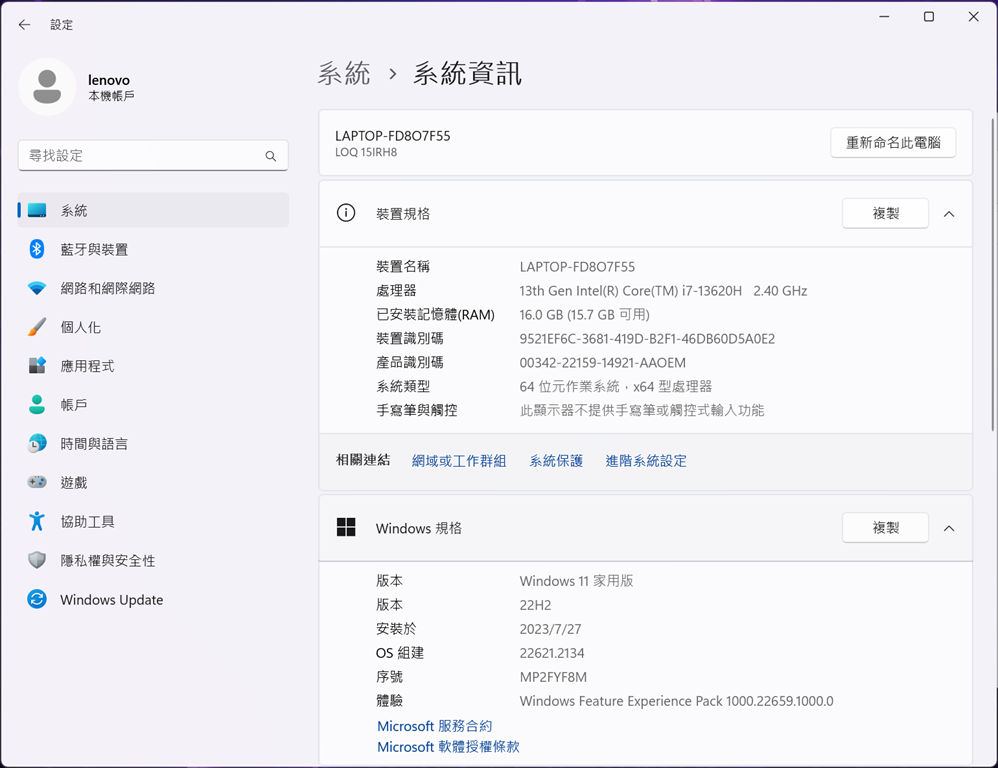
Task: Open 應用程式 via apps icon
Action: click(x=37, y=366)
